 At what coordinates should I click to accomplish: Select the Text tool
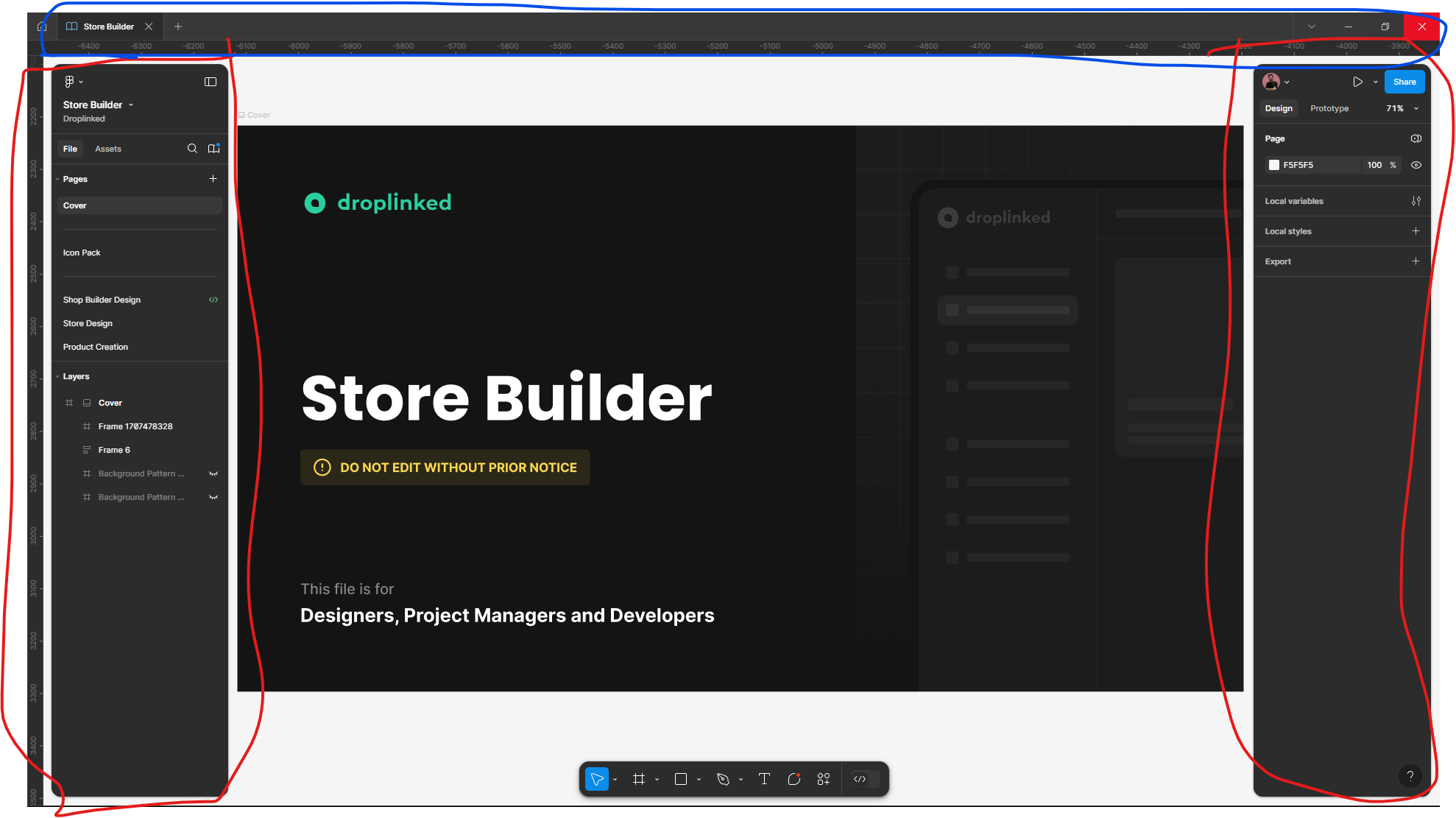coord(764,779)
